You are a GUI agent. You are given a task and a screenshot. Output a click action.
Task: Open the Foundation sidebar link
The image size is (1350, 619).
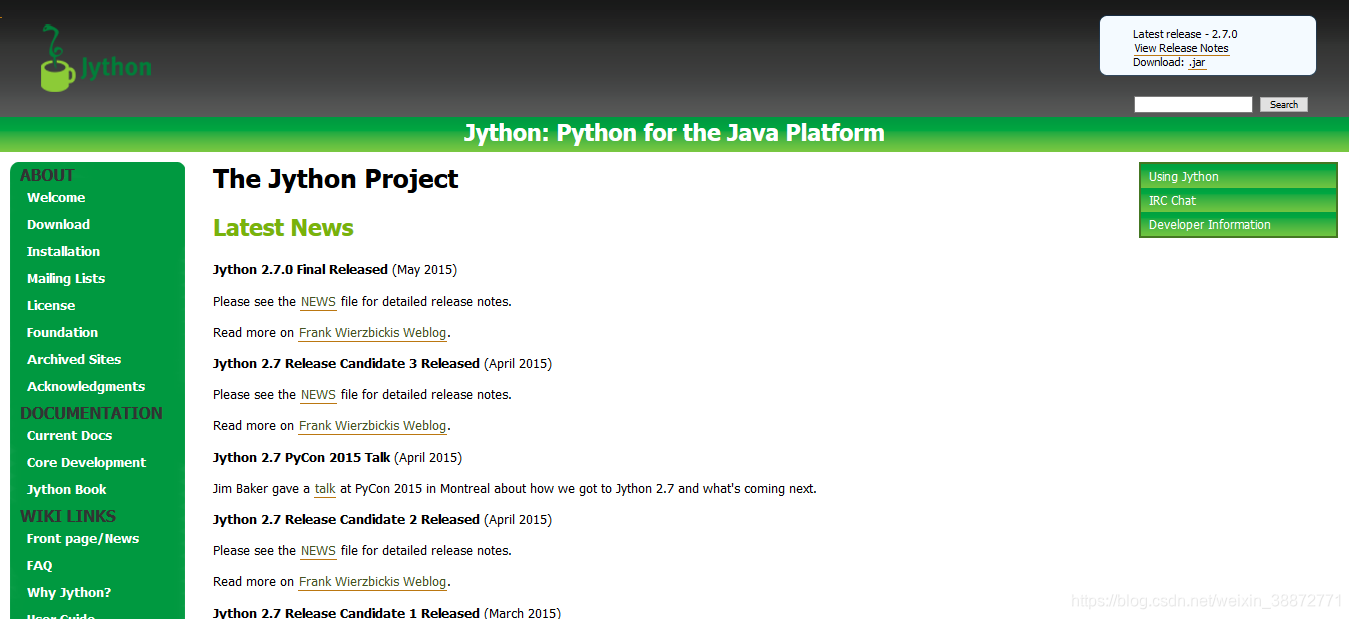(62, 333)
